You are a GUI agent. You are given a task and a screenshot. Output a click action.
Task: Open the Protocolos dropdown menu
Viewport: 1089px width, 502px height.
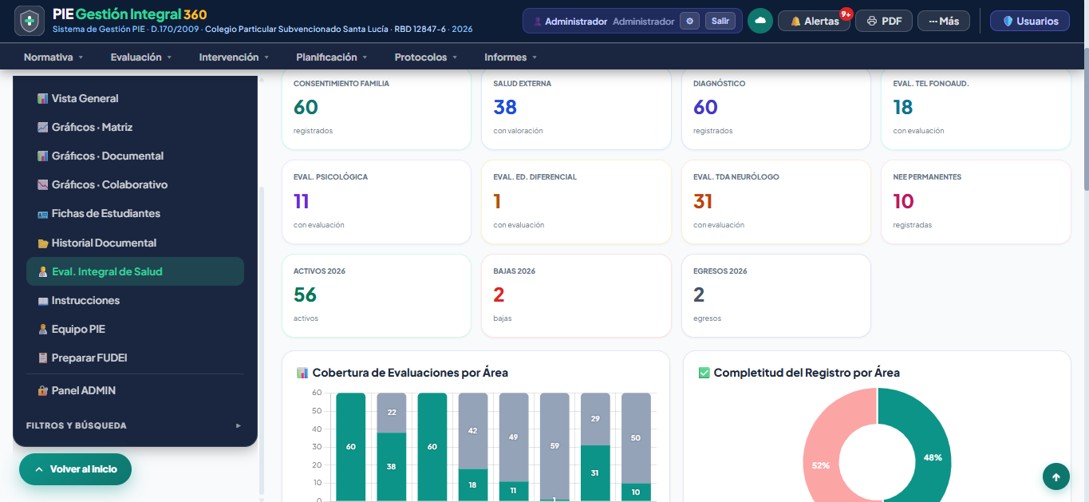click(x=426, y=57)
